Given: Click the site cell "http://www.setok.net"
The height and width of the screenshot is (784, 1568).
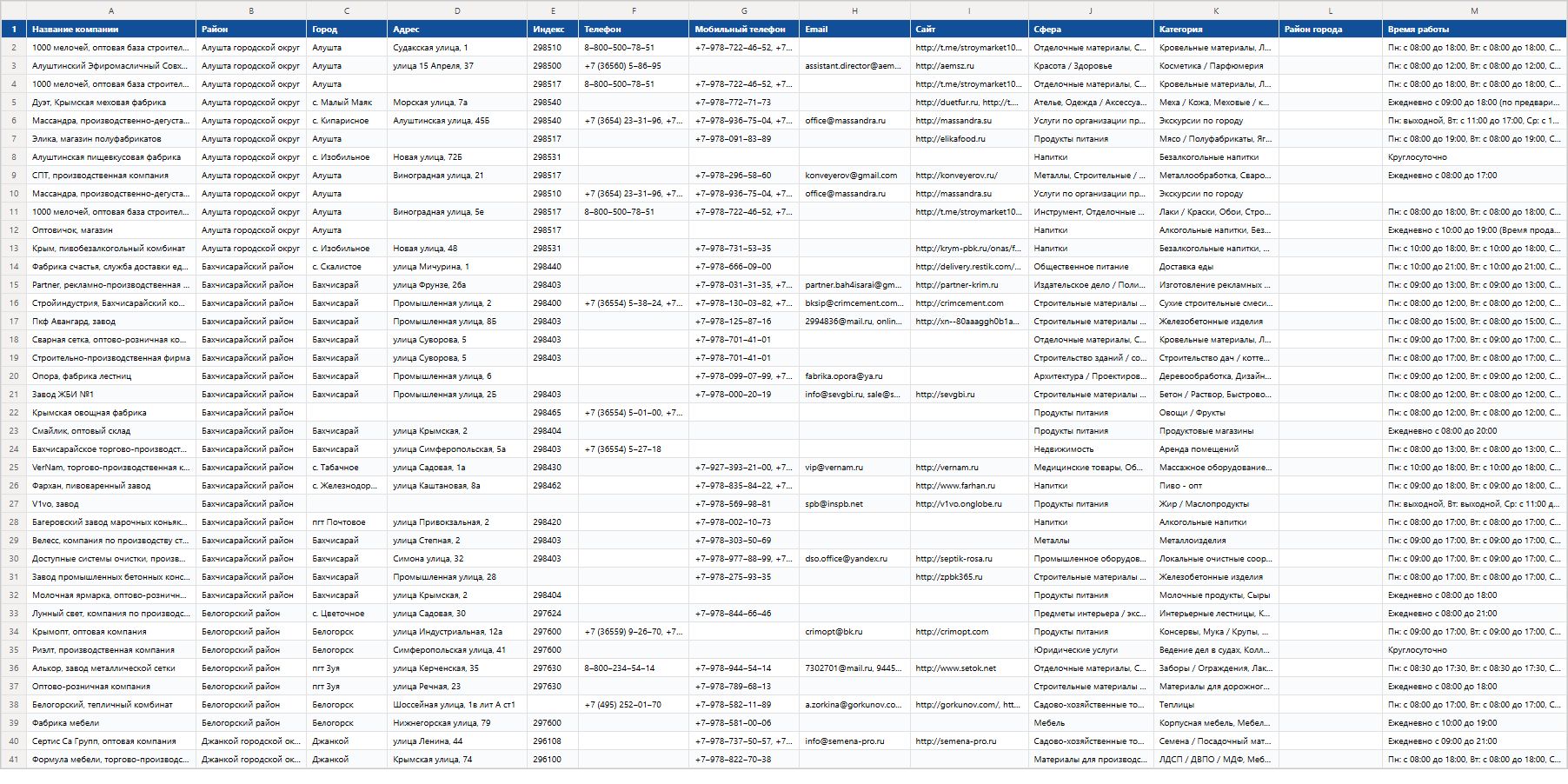Looking at the screenshot, I should [969, 668].
